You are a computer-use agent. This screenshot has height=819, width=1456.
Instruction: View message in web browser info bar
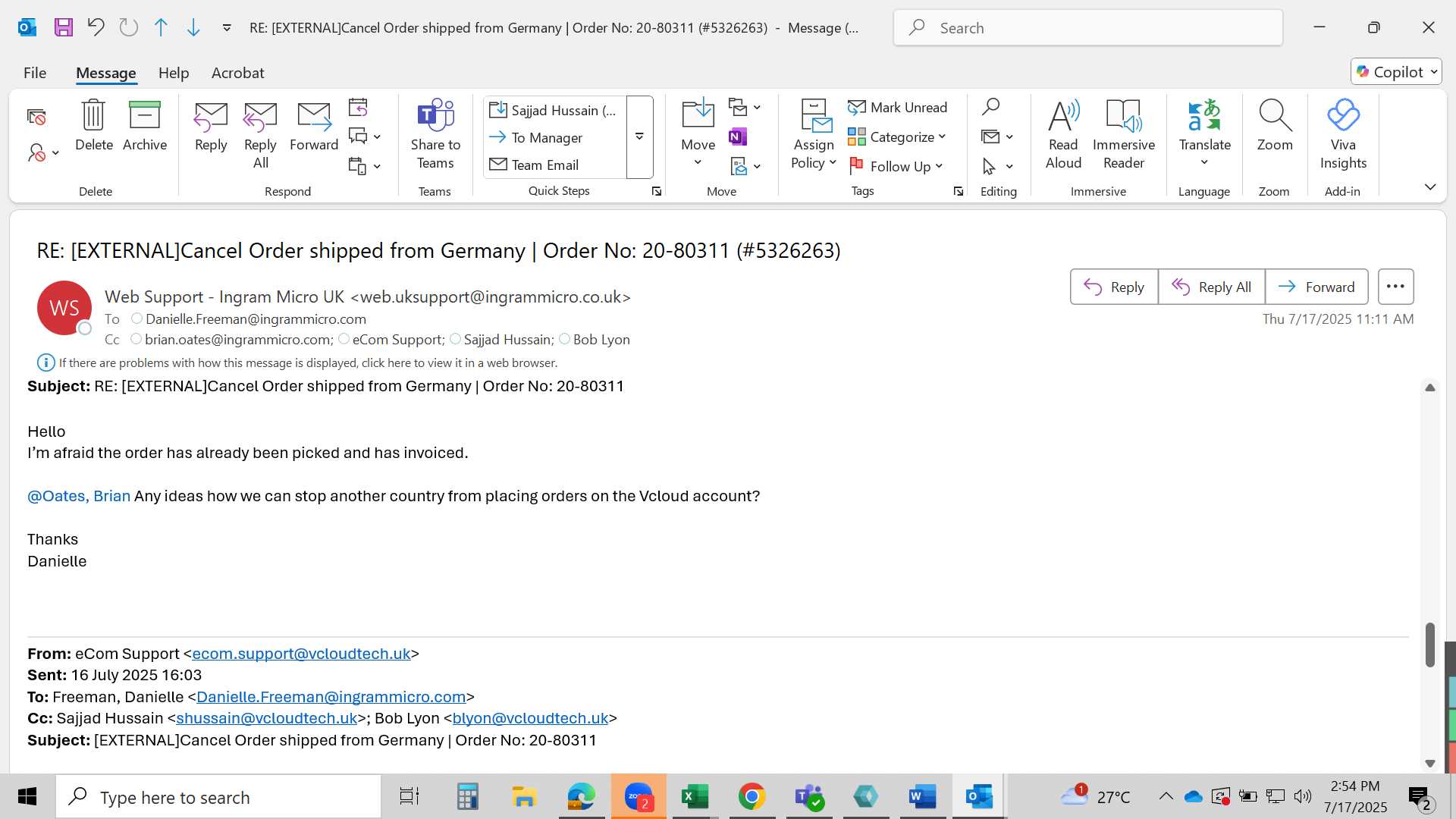coord(308,363)
